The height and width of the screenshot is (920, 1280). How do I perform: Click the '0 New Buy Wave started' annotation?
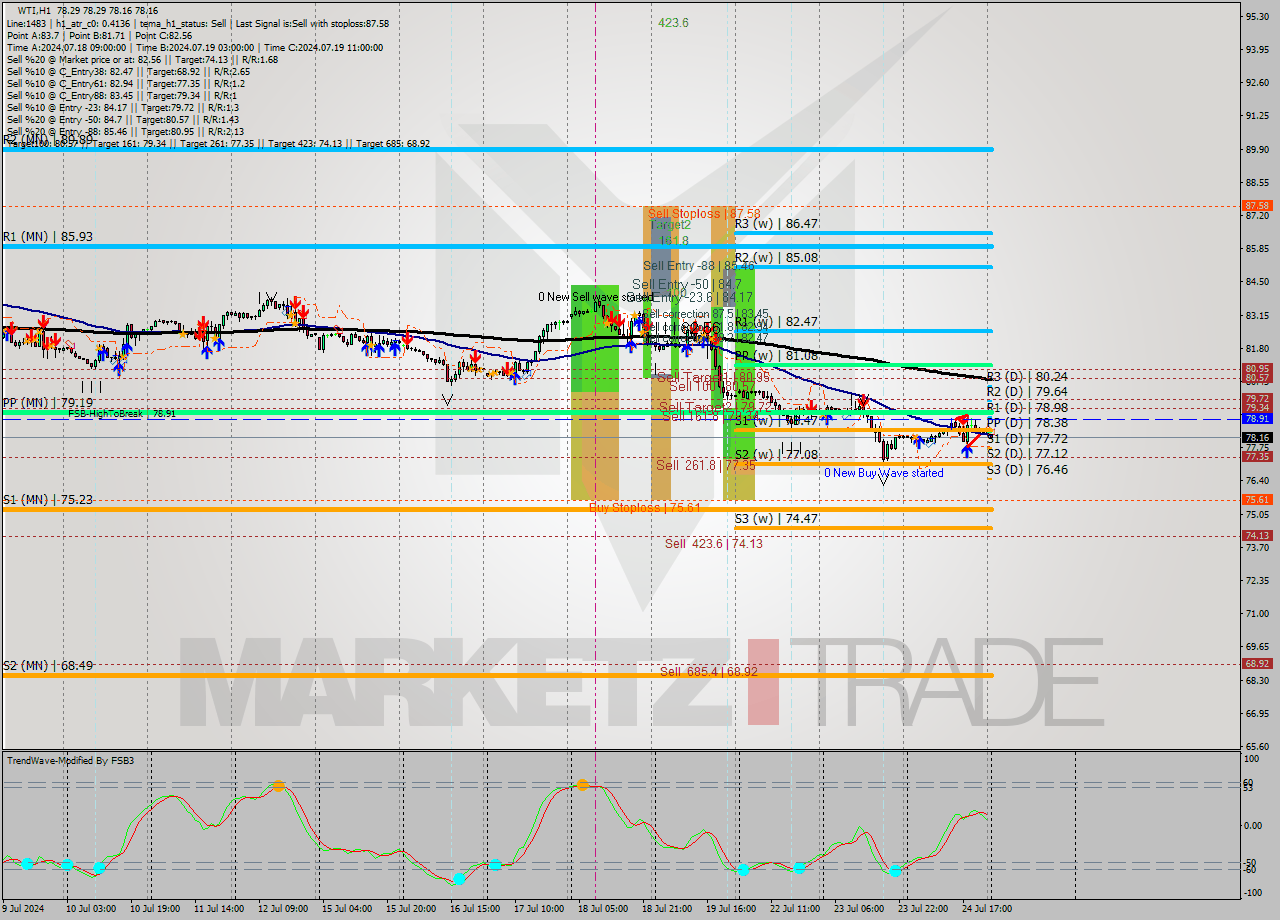[884, 473]
